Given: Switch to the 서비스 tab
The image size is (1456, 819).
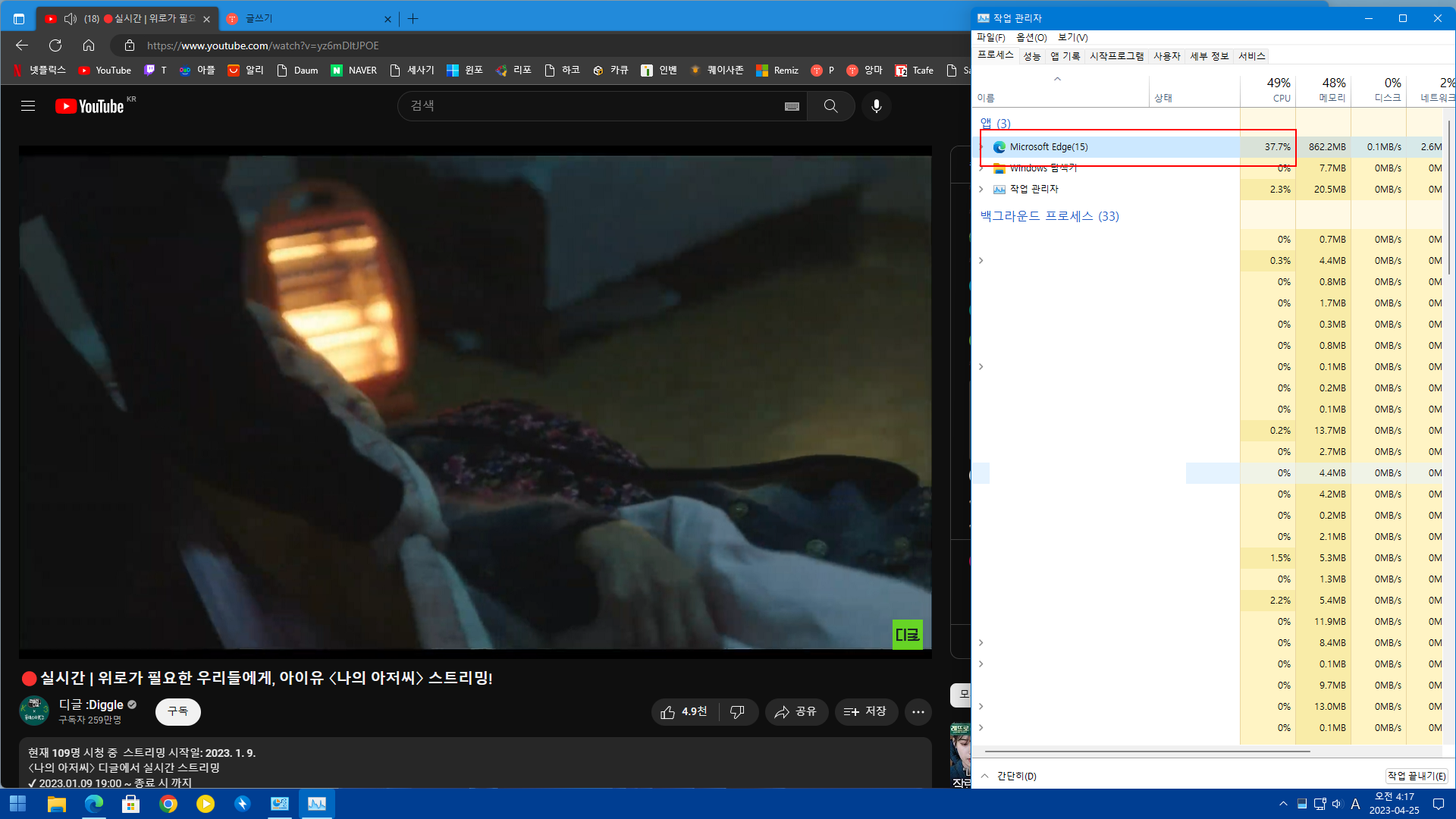Looking at the screenshot, I should (1251, 56).
